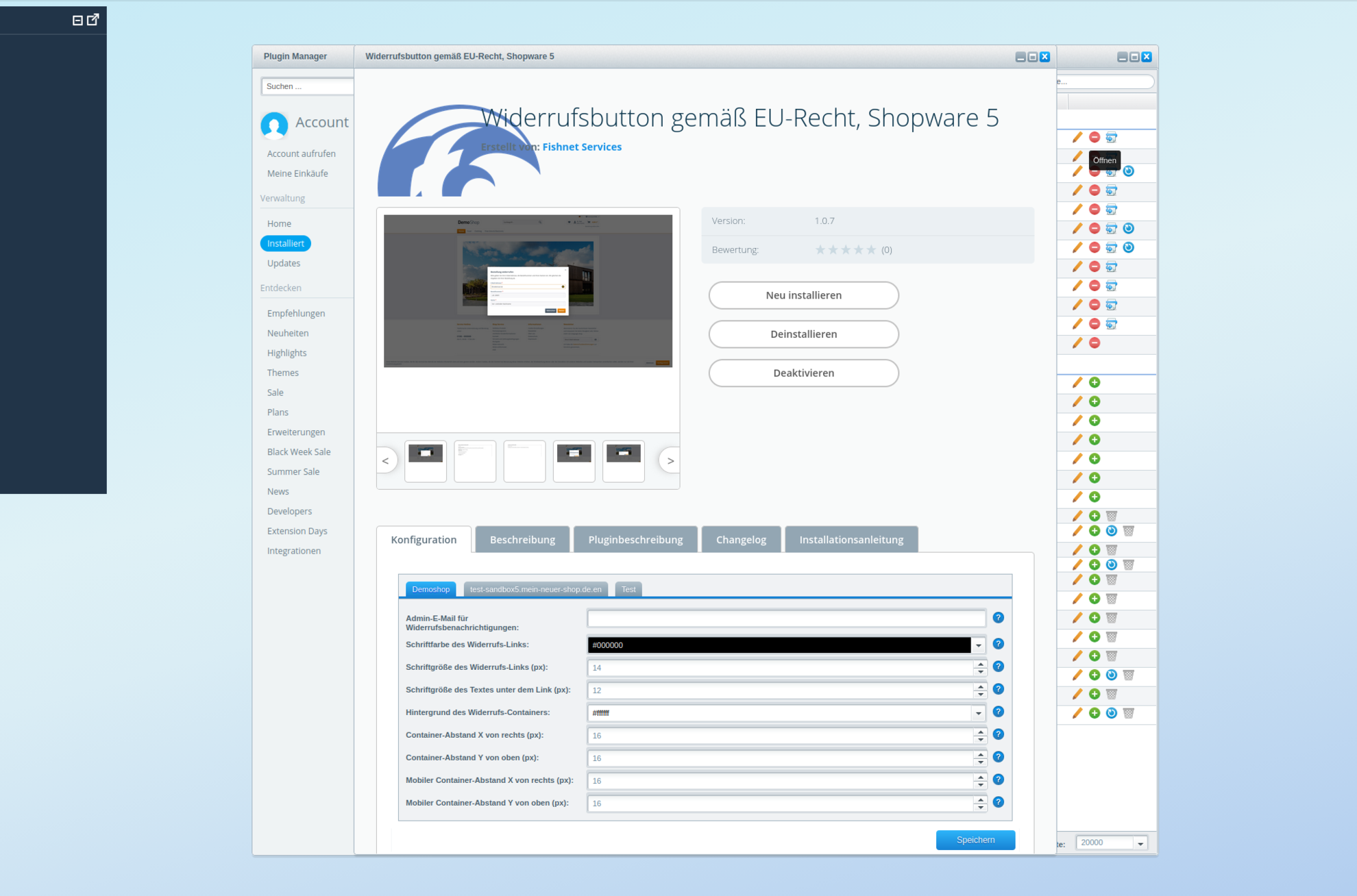1357x896 pixels.
Task: Open Meine Einkäufe in the sidebar
Action: [297, 173]
